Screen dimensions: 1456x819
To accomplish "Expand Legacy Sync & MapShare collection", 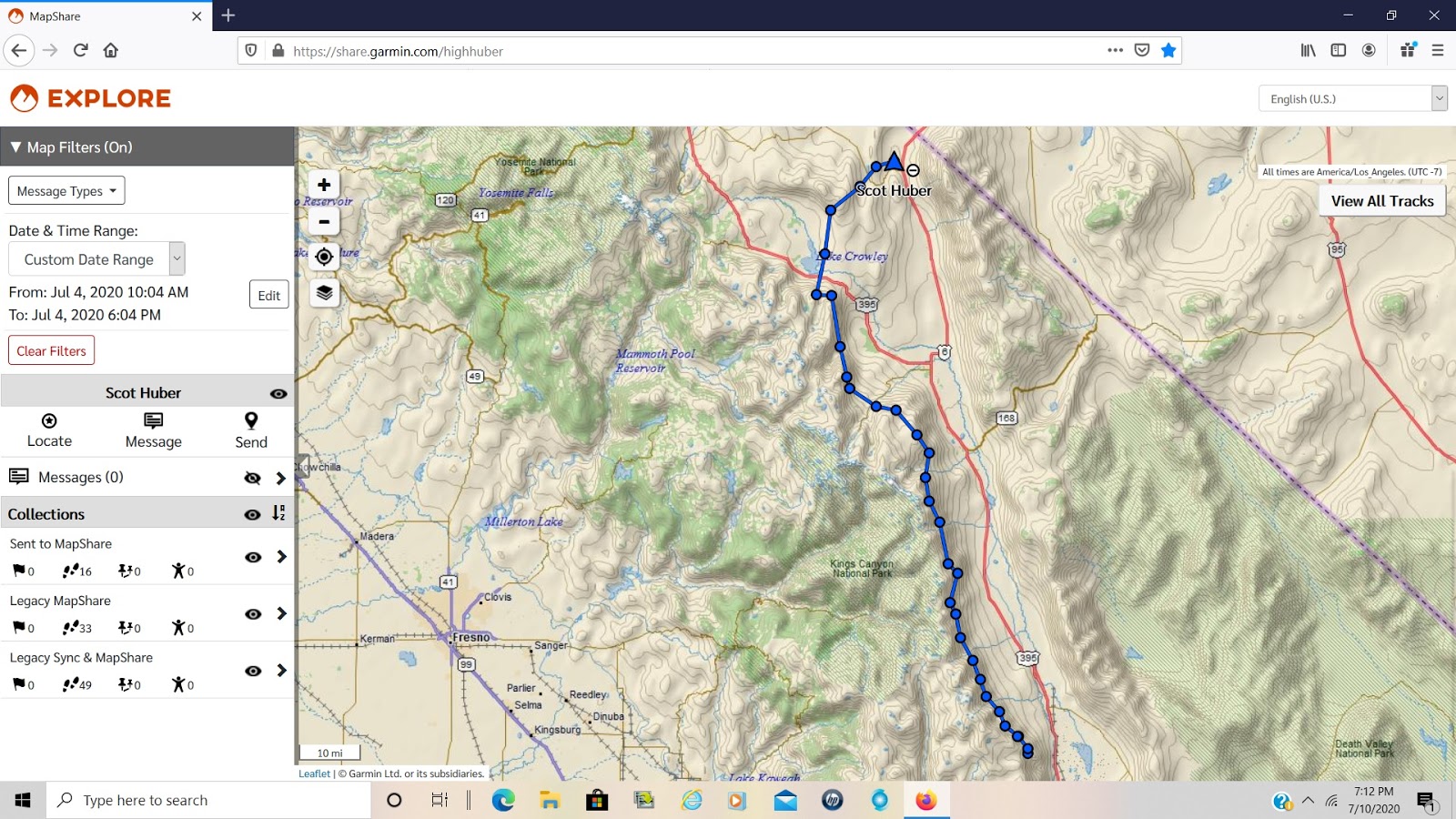I will point(281,671).
